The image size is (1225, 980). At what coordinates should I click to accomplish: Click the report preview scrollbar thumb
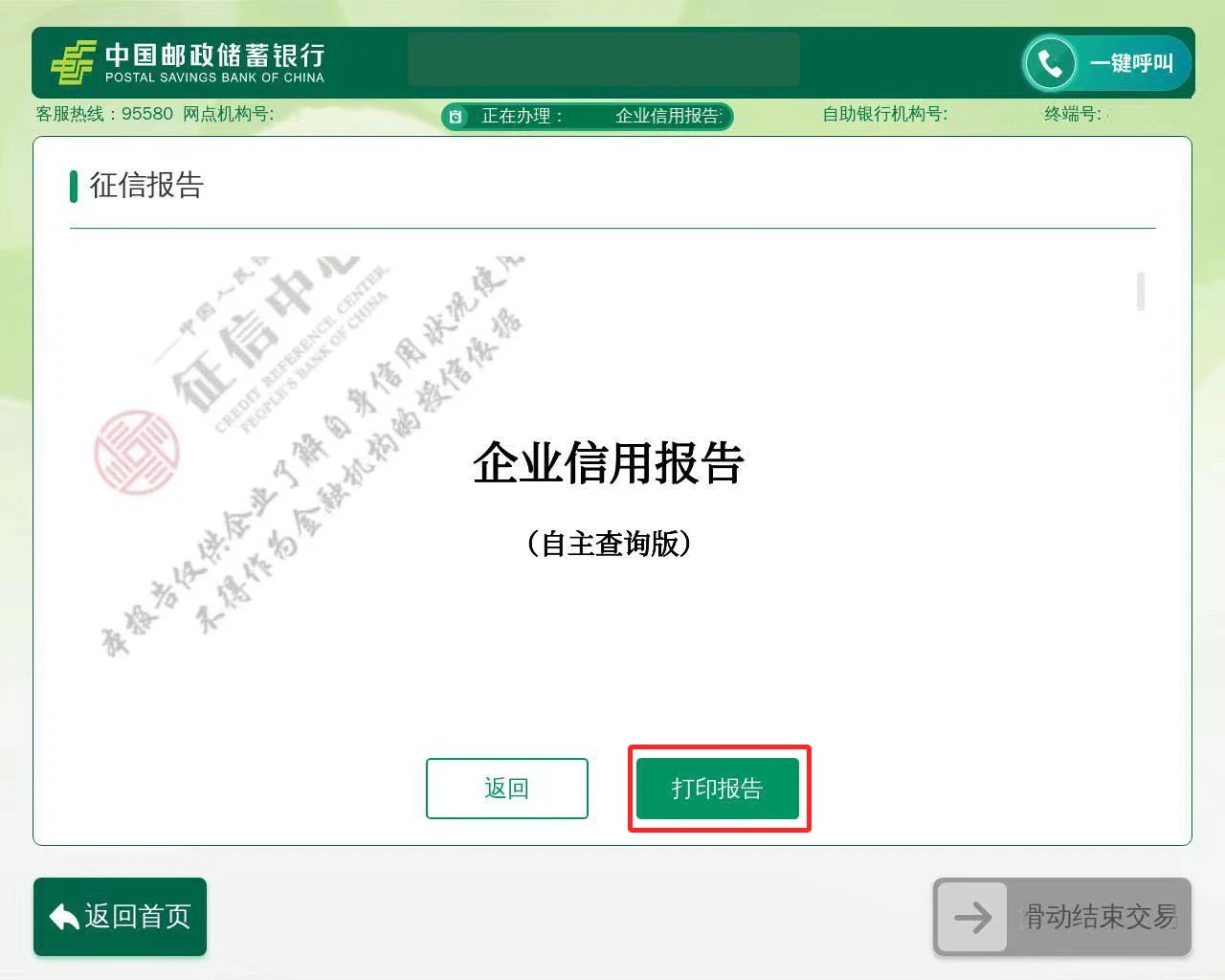tap(1140, 292)
